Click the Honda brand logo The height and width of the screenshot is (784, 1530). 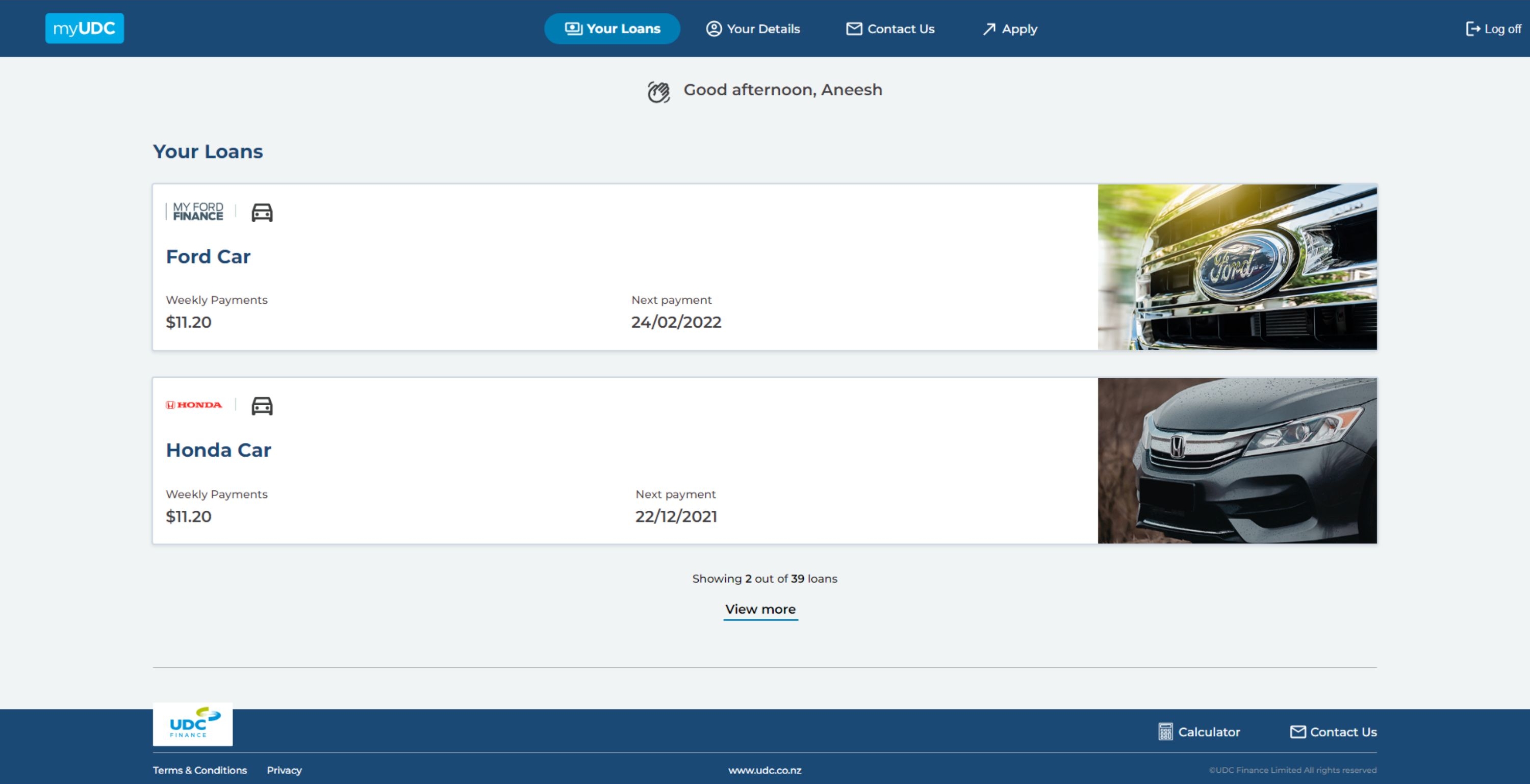[194, 405]
